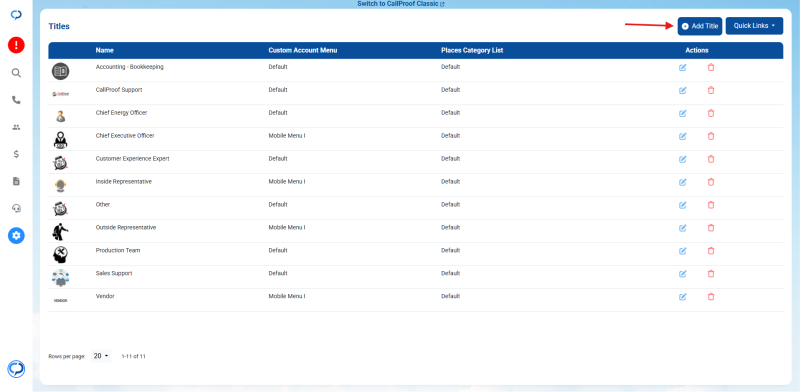
Task: Click the Chief Executive Officer avatar image
Action: click(x=60, y=140)
